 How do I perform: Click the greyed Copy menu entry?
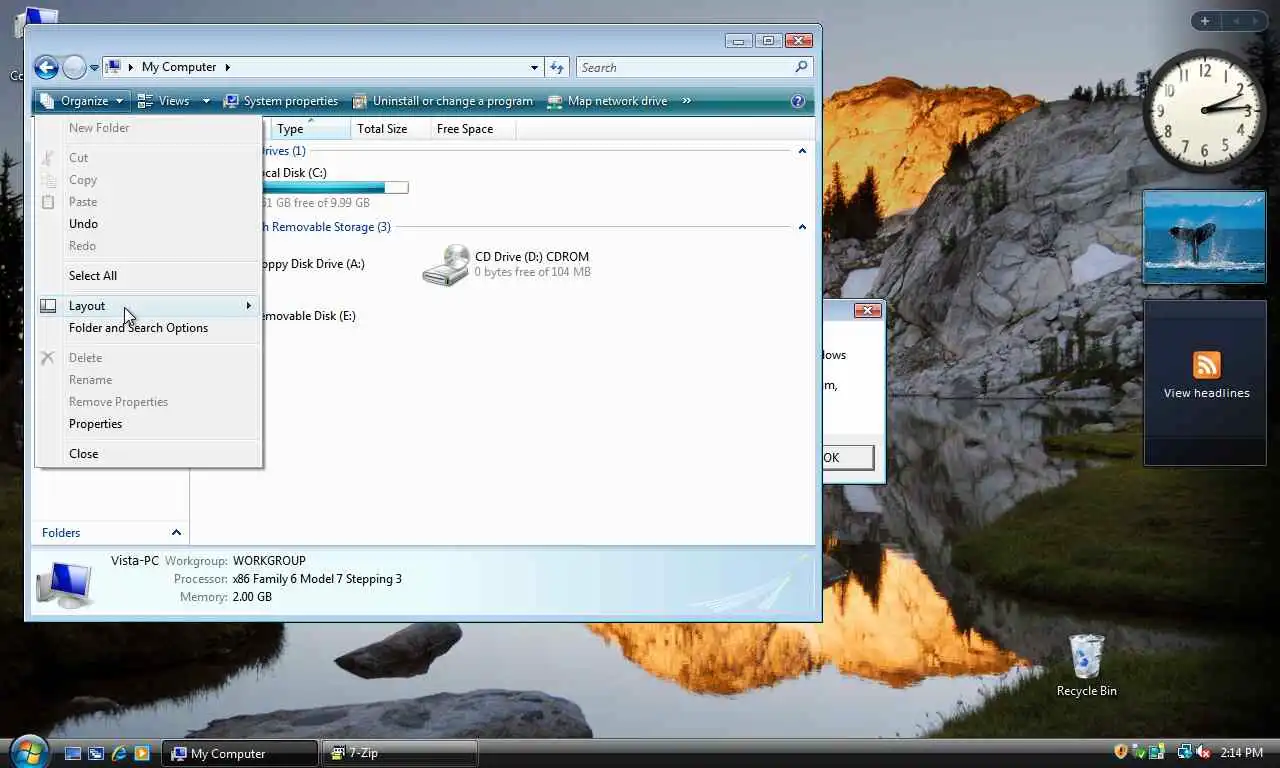148,180
